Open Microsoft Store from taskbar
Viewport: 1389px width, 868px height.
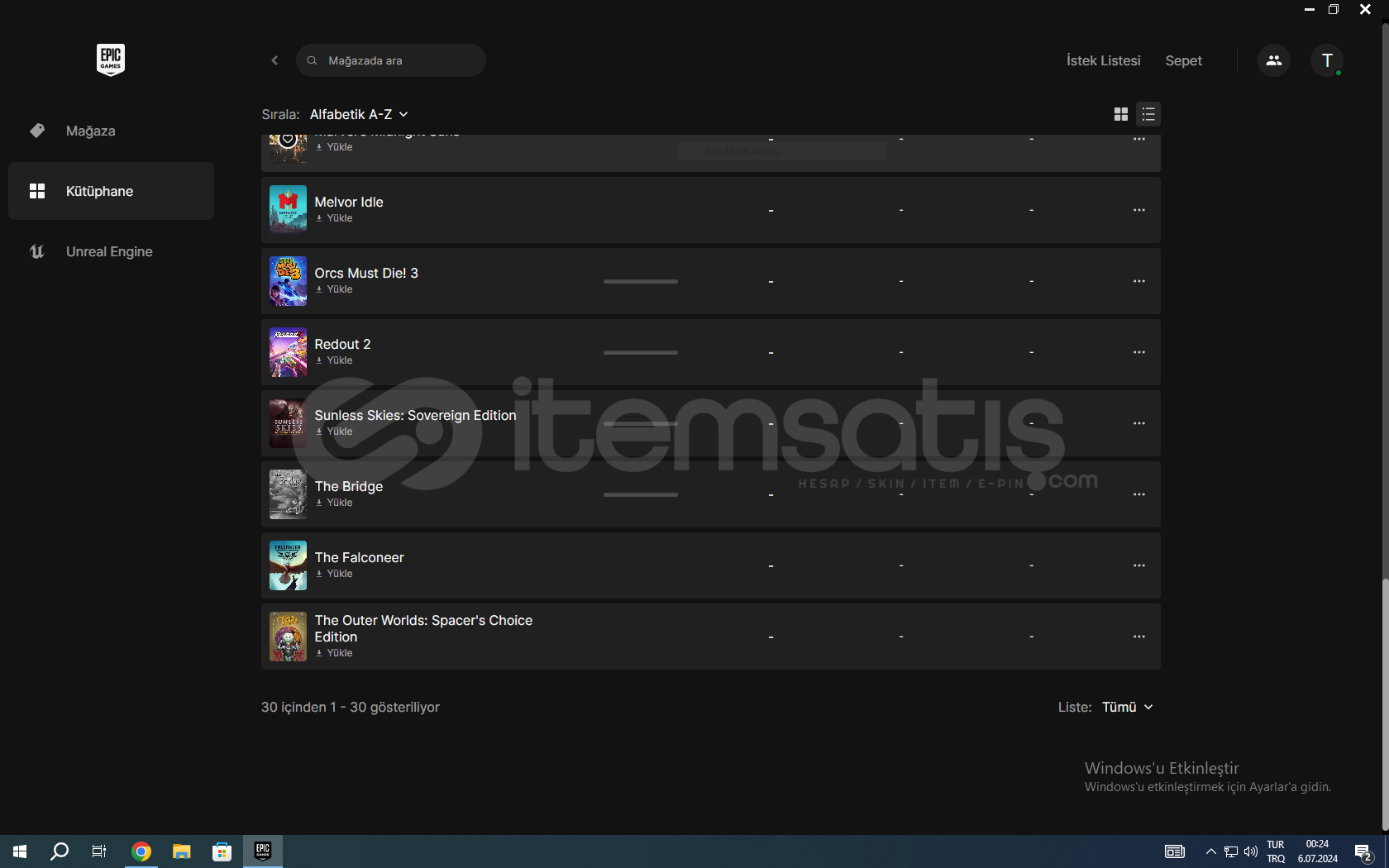tap(222, 851)
